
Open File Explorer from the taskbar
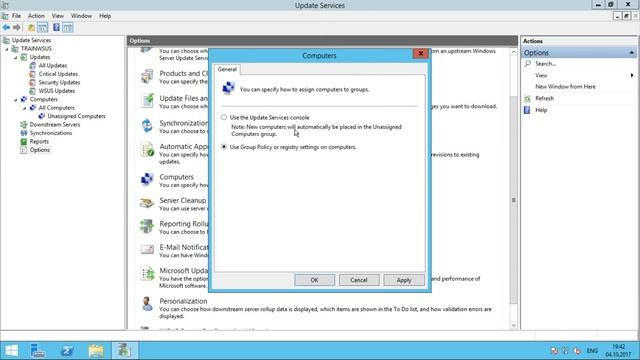[96, 351]
